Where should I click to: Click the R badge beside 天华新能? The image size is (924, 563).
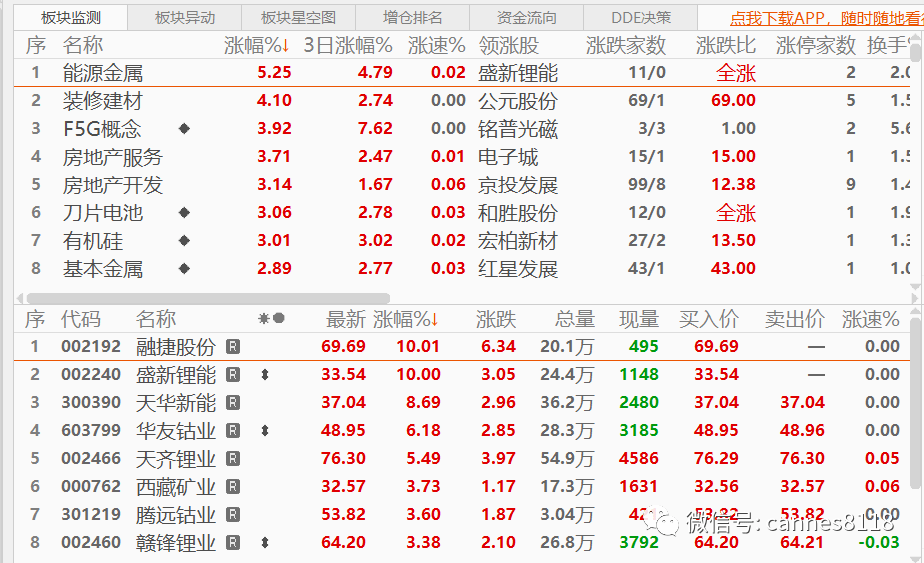pos(233,403)
